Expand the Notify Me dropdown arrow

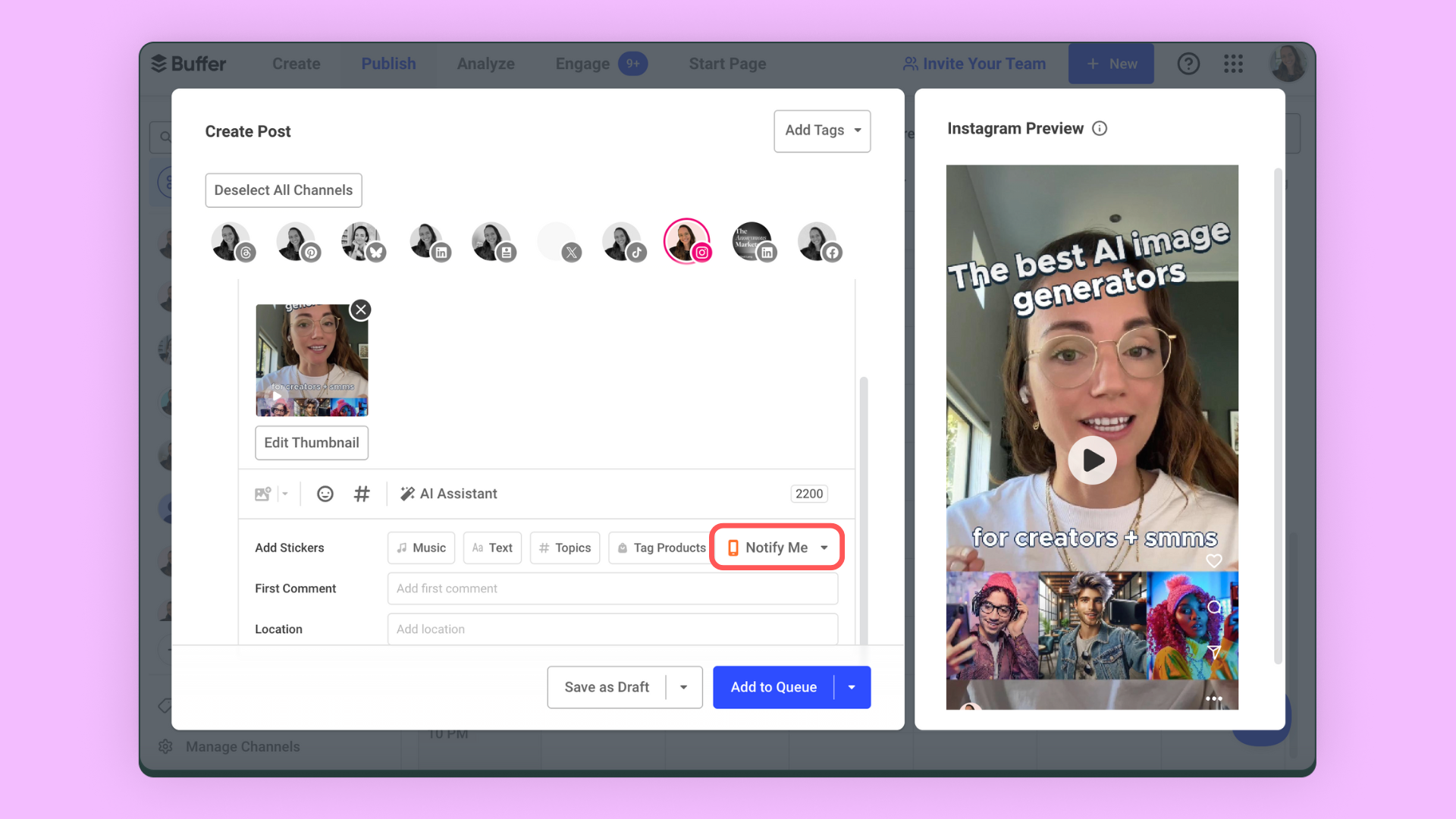[x=824, y=547]
